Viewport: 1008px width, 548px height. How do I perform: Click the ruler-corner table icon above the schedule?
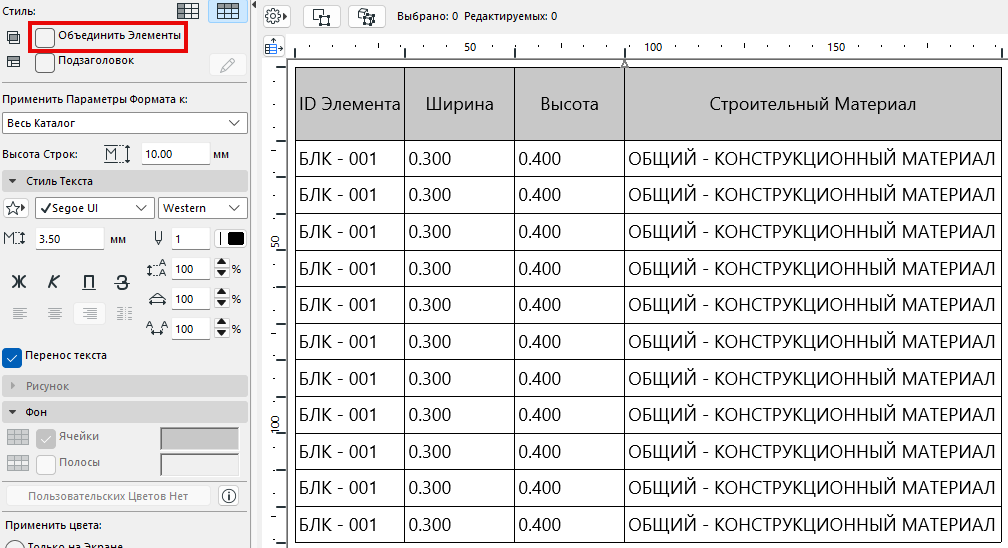[274, 46]
